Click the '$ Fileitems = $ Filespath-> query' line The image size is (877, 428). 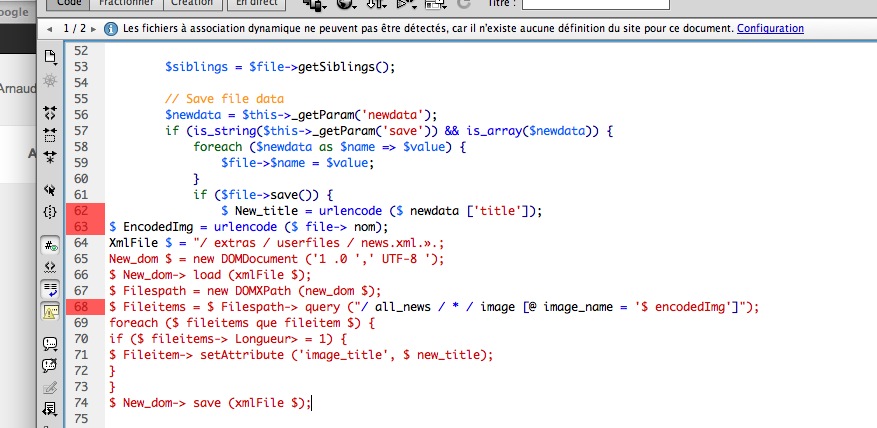pos(434,307)
